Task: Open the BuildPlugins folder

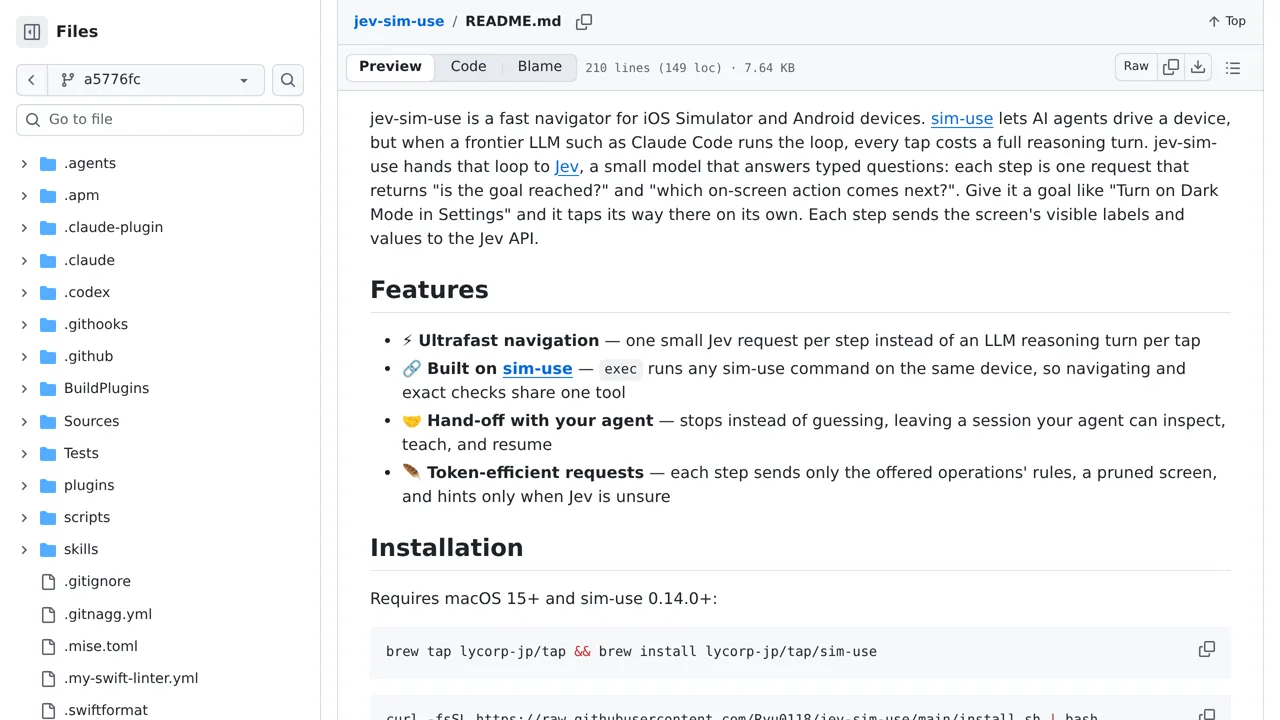Action: tap(106, 388)
